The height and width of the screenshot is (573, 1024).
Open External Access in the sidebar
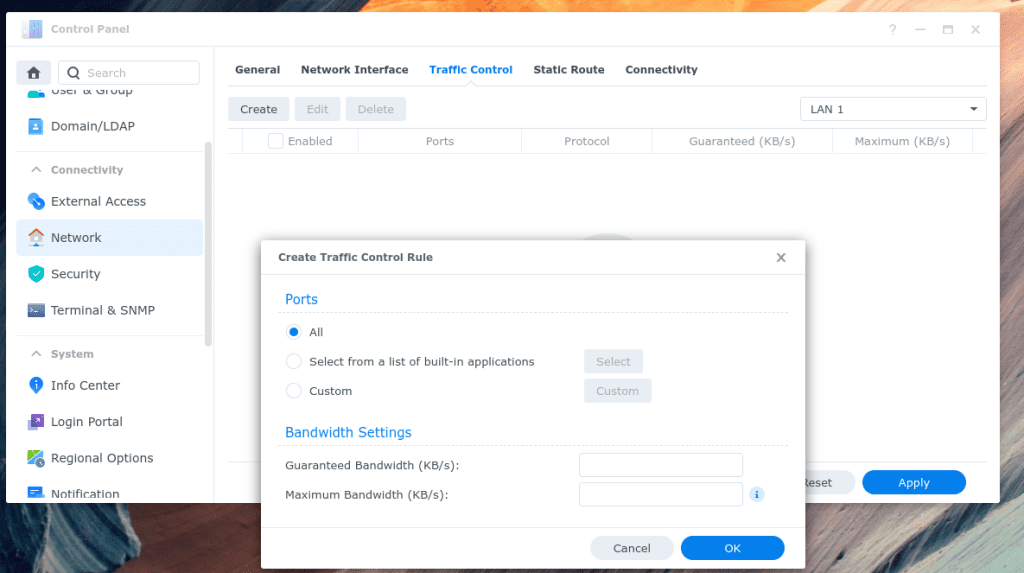(x=110, y=201)
